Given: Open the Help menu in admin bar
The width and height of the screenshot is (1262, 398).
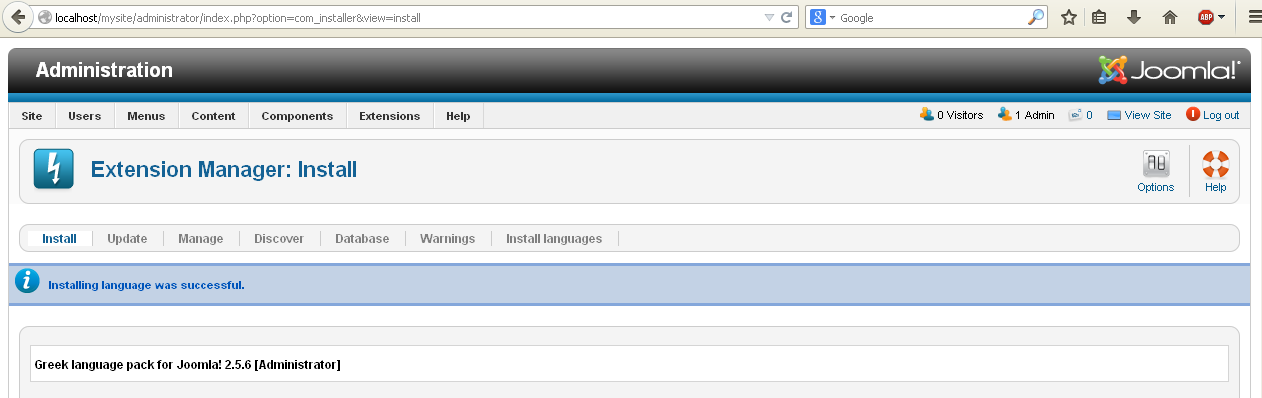Looking at the screenshot, I should tap(458, 116).
